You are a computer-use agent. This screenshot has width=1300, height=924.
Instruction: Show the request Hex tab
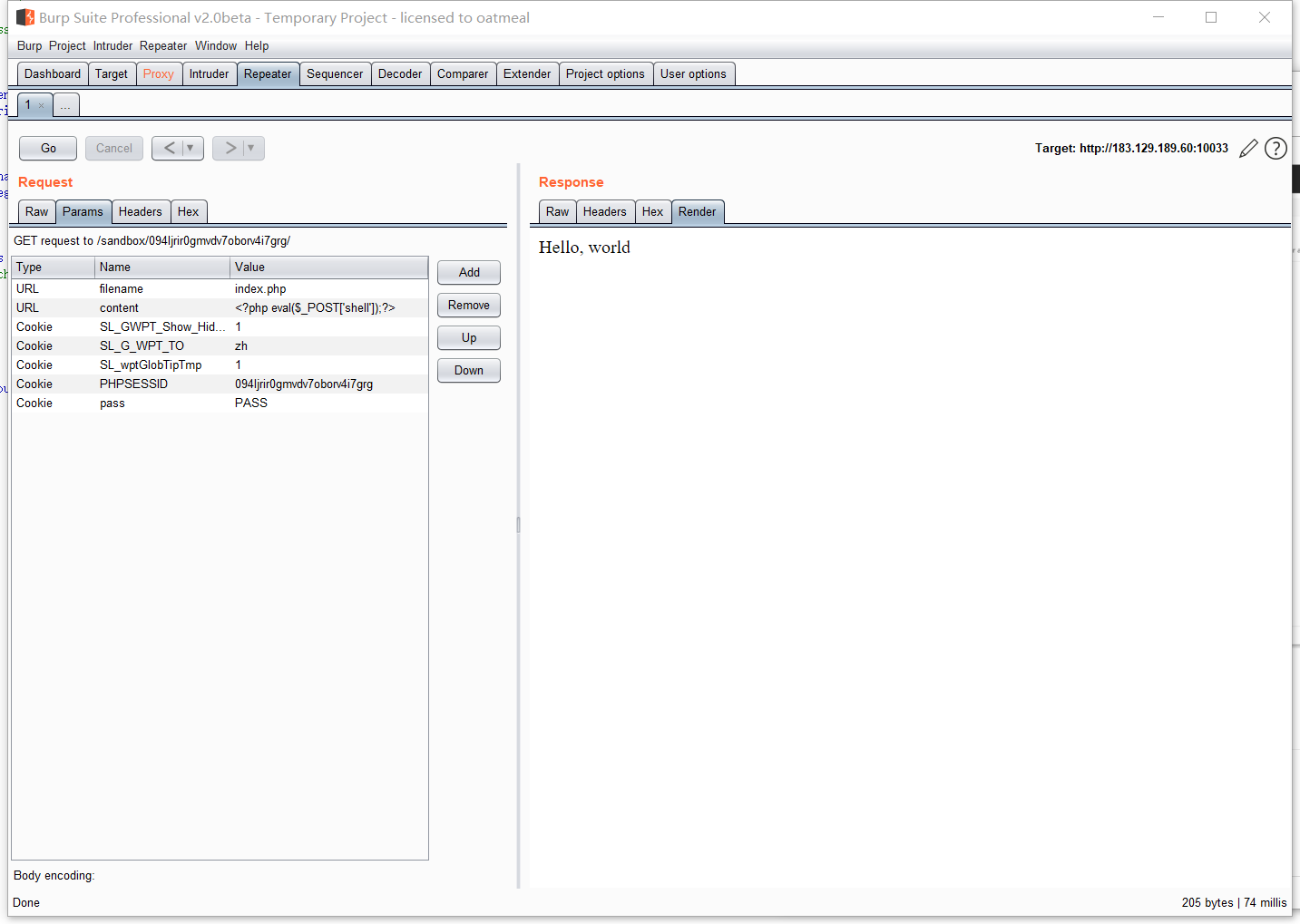coord(189,212)
